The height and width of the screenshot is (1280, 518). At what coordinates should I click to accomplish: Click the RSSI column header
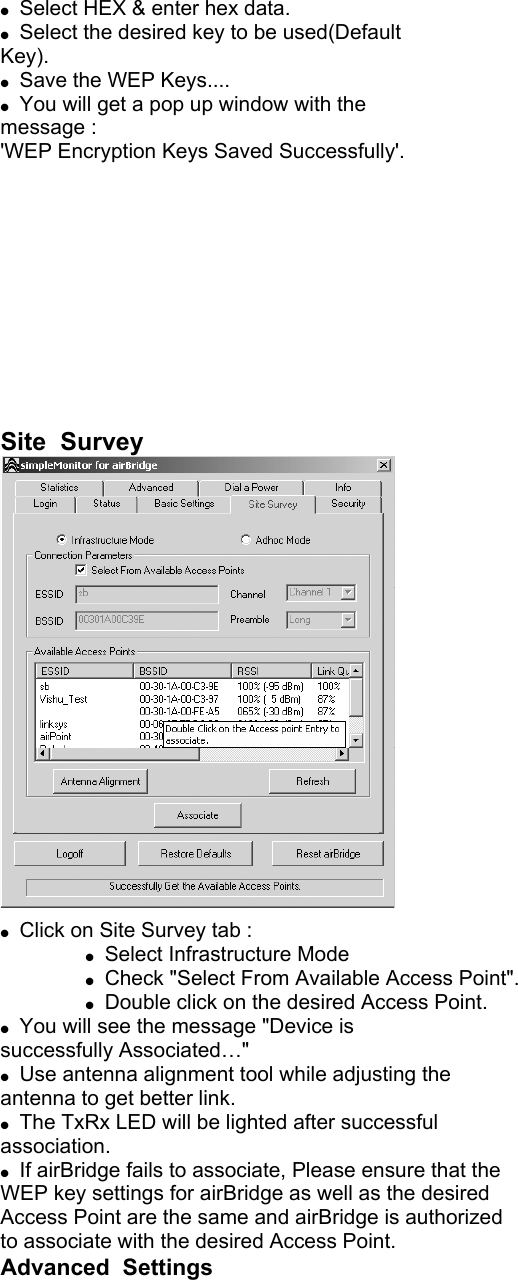[x=273, y=671]
